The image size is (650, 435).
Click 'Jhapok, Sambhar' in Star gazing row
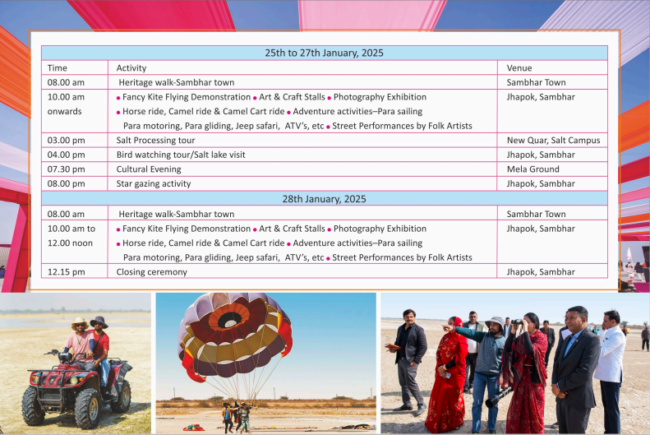click(x=541, y=184)
